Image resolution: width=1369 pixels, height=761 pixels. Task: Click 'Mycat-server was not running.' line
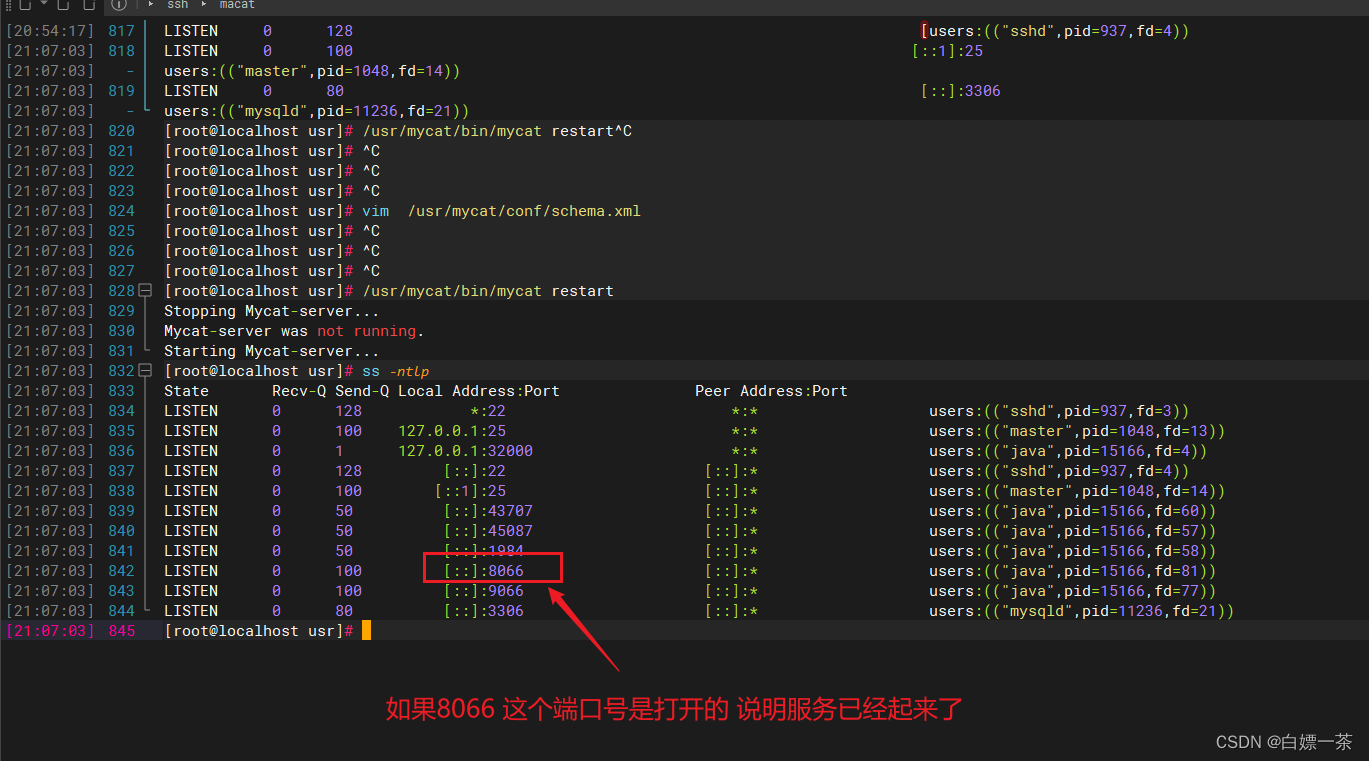[294, 331]
